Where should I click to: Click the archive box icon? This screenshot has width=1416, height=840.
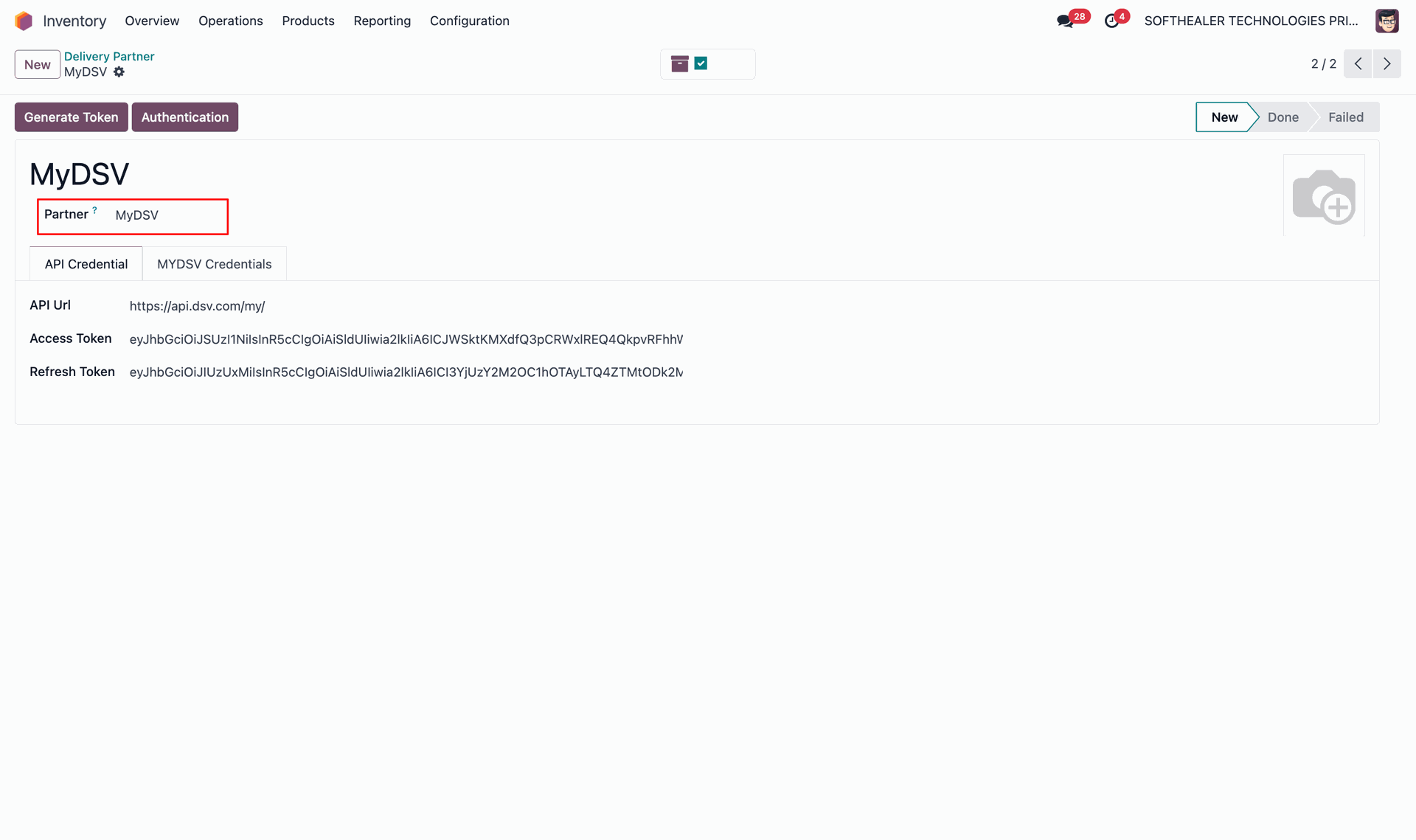pyautogui.click(x=679, y=64)
